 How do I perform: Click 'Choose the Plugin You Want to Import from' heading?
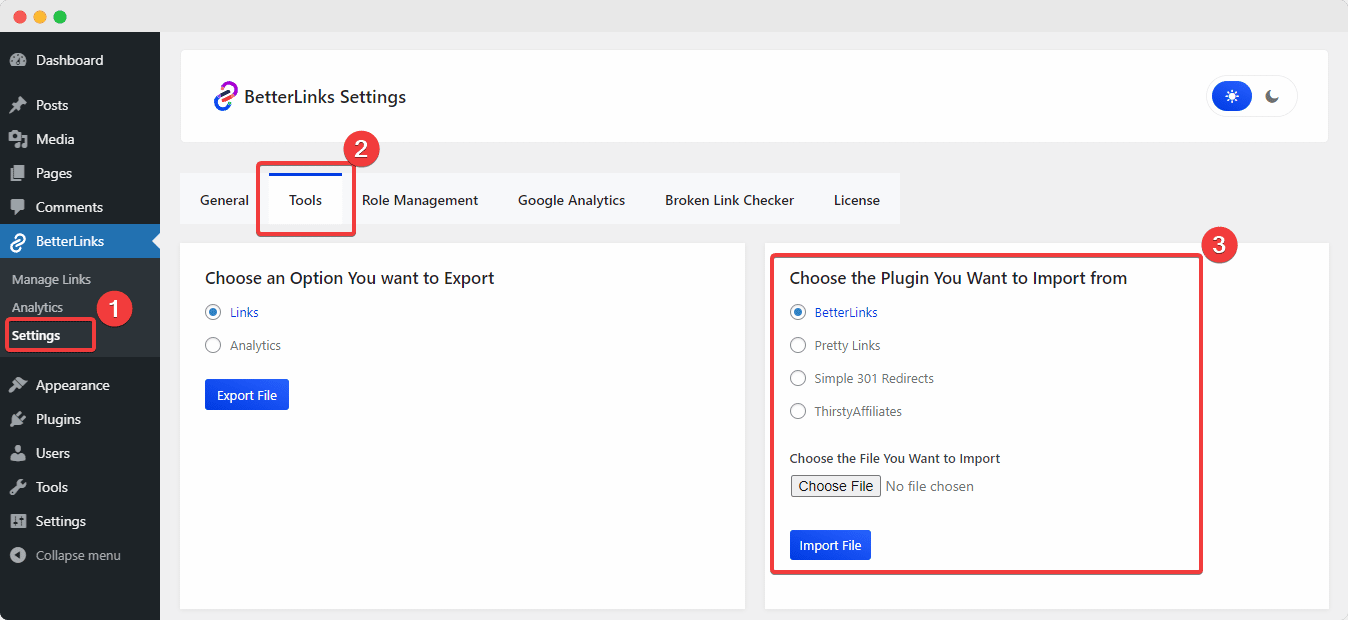point(958,278)
